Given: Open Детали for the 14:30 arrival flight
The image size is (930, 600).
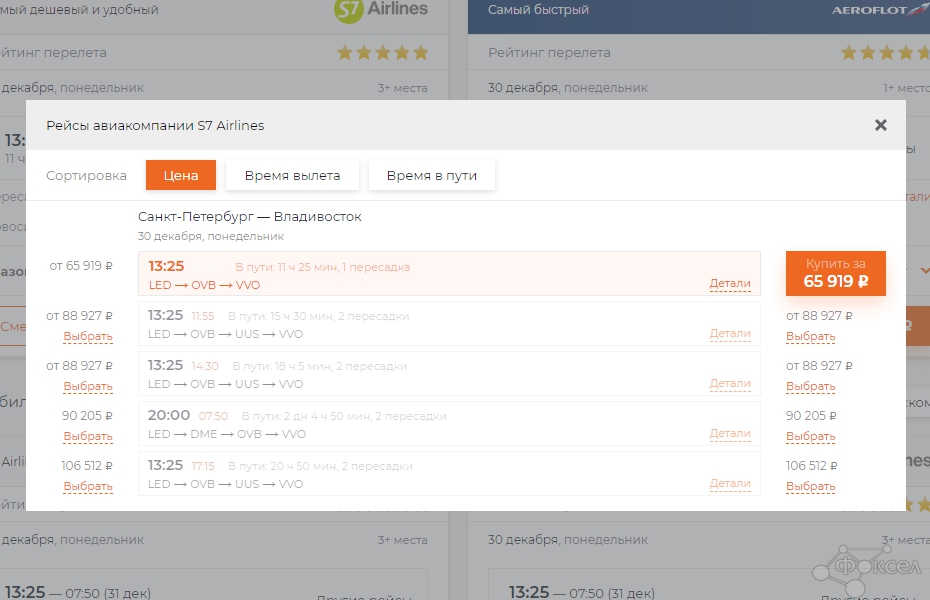Looking at the screenshot, I should point(730,383).
